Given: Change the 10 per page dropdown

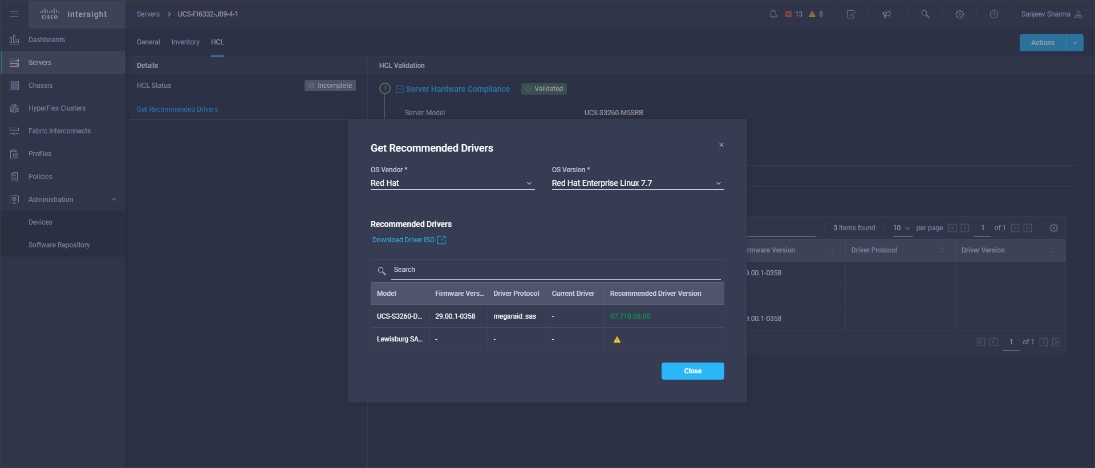Looking at the screenshot, I should [902, 228].
